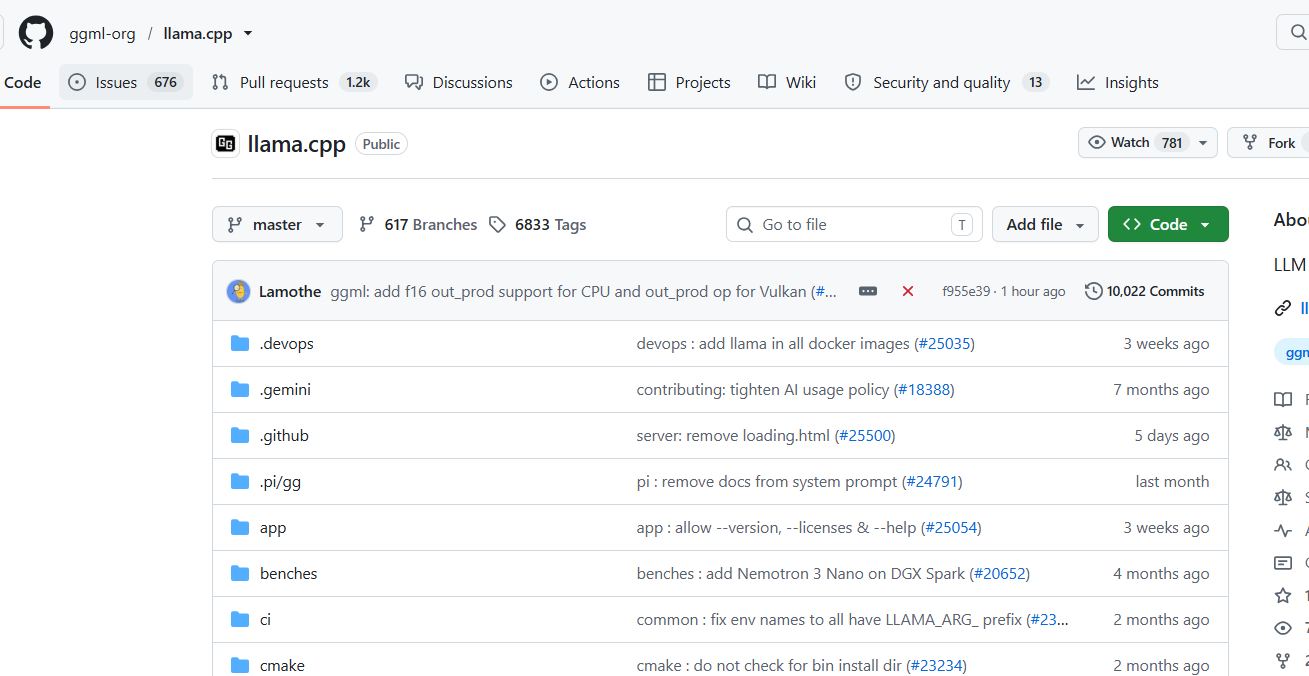Open the Security and quality tab
This screenshot has height=676, width=1309.
point(946,82)
